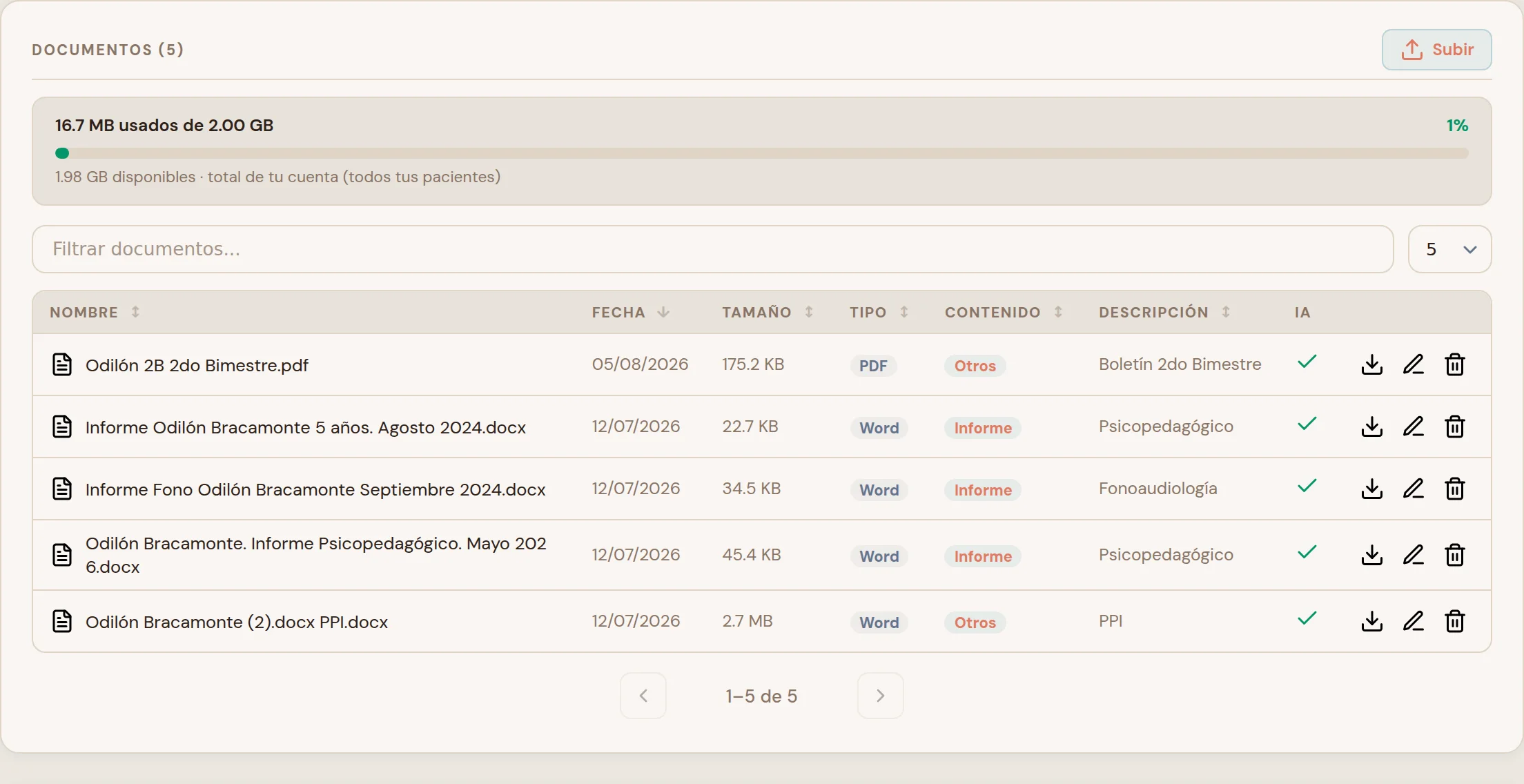The height and width of the screenshot is (784, 1524).
Task: Edit Odilón Bracamonte (2).docx PPI.docx
Action: 1413,621
